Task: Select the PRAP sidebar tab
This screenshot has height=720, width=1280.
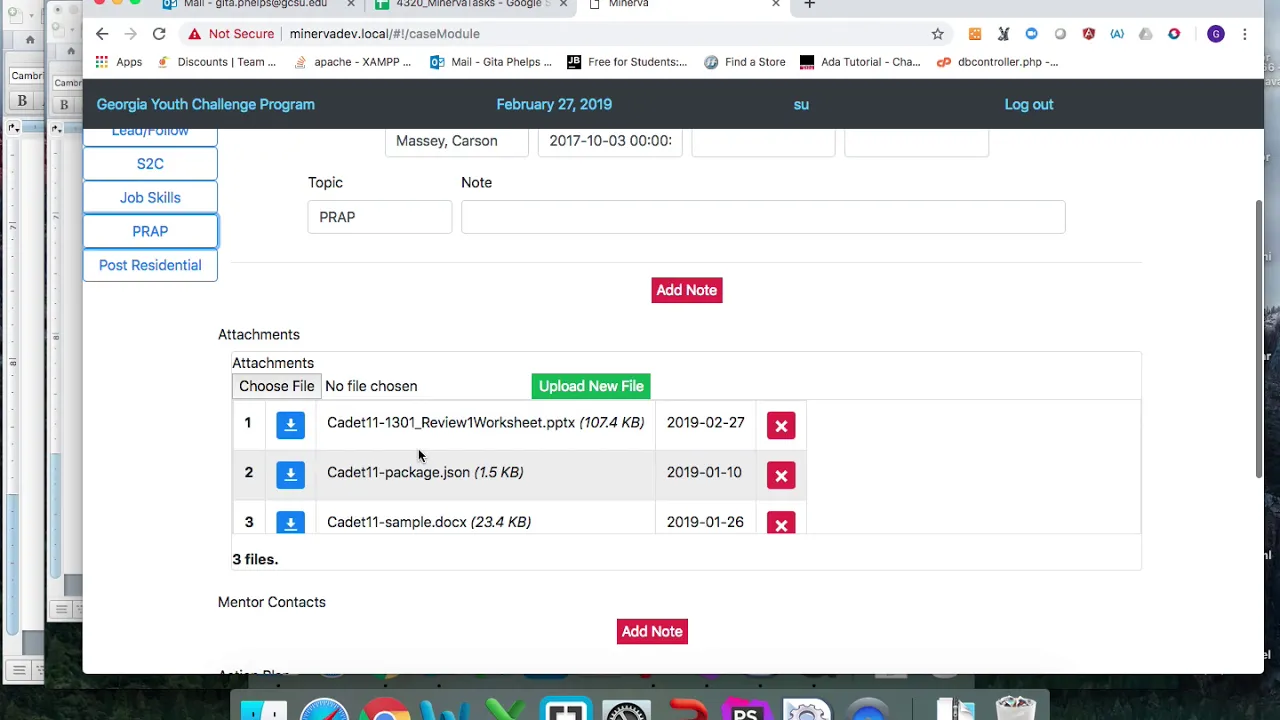Action: point(150,231)
